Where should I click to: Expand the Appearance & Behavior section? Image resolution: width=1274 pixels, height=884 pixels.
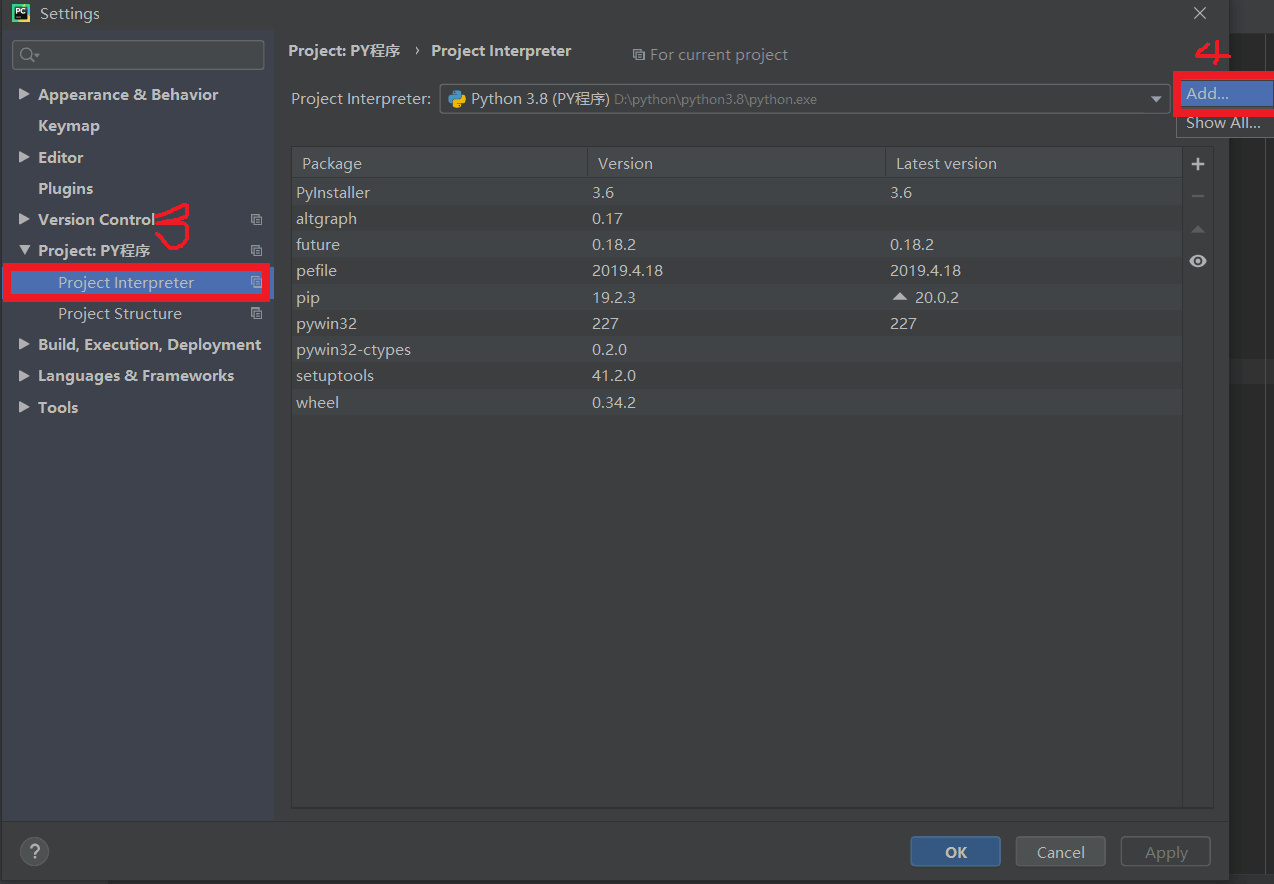pyautogui.click(x=24, y=94)
